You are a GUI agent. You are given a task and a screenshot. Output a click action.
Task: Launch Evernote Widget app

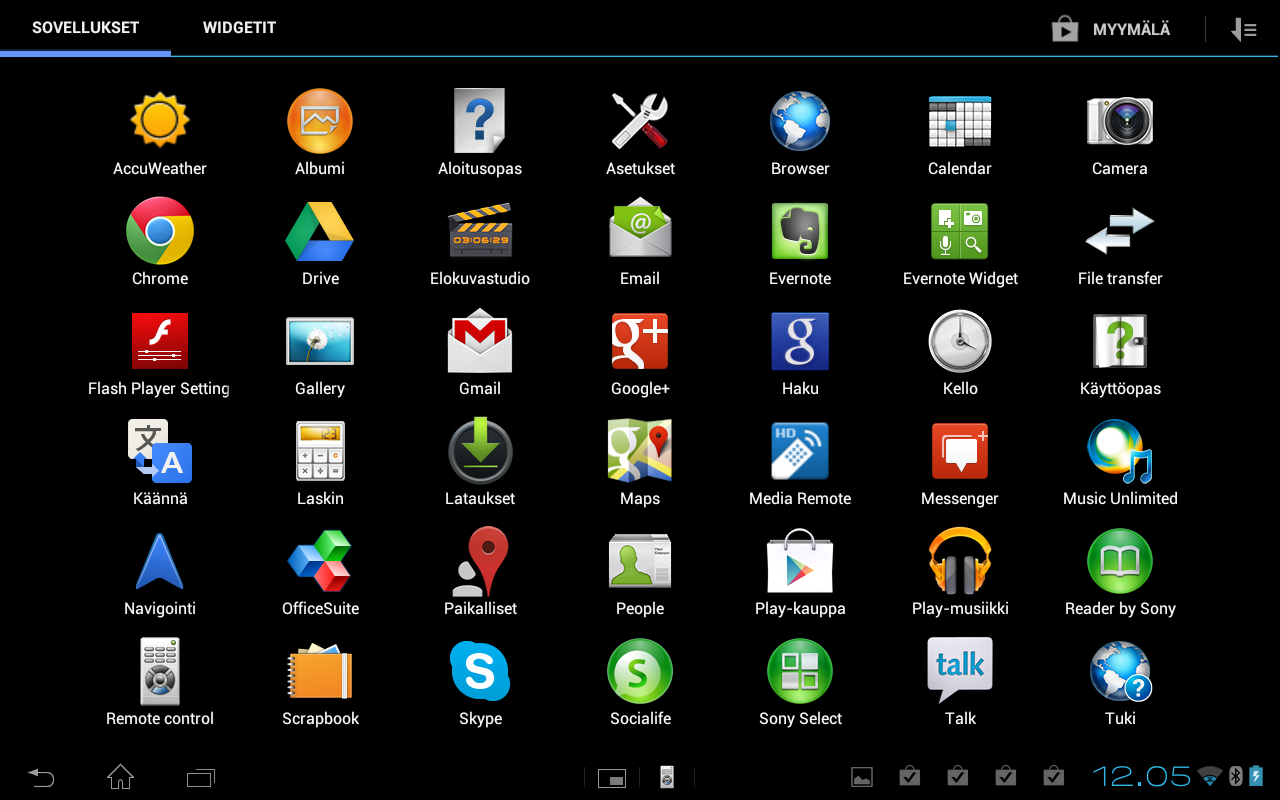(x=960, y=231)
